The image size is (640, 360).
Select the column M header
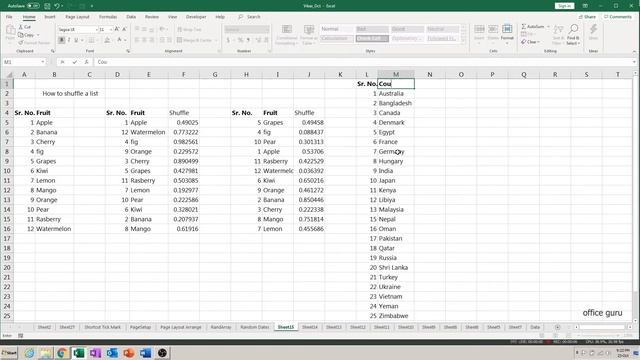click(396, 74)
